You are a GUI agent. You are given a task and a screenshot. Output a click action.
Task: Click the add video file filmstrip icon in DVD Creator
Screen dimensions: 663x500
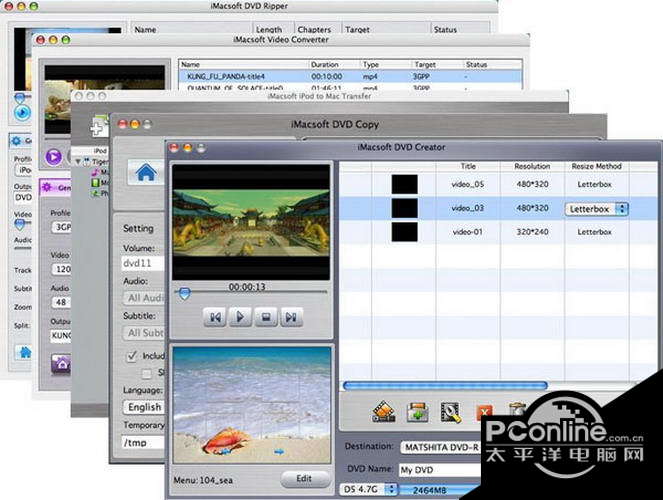coord(384,412)
